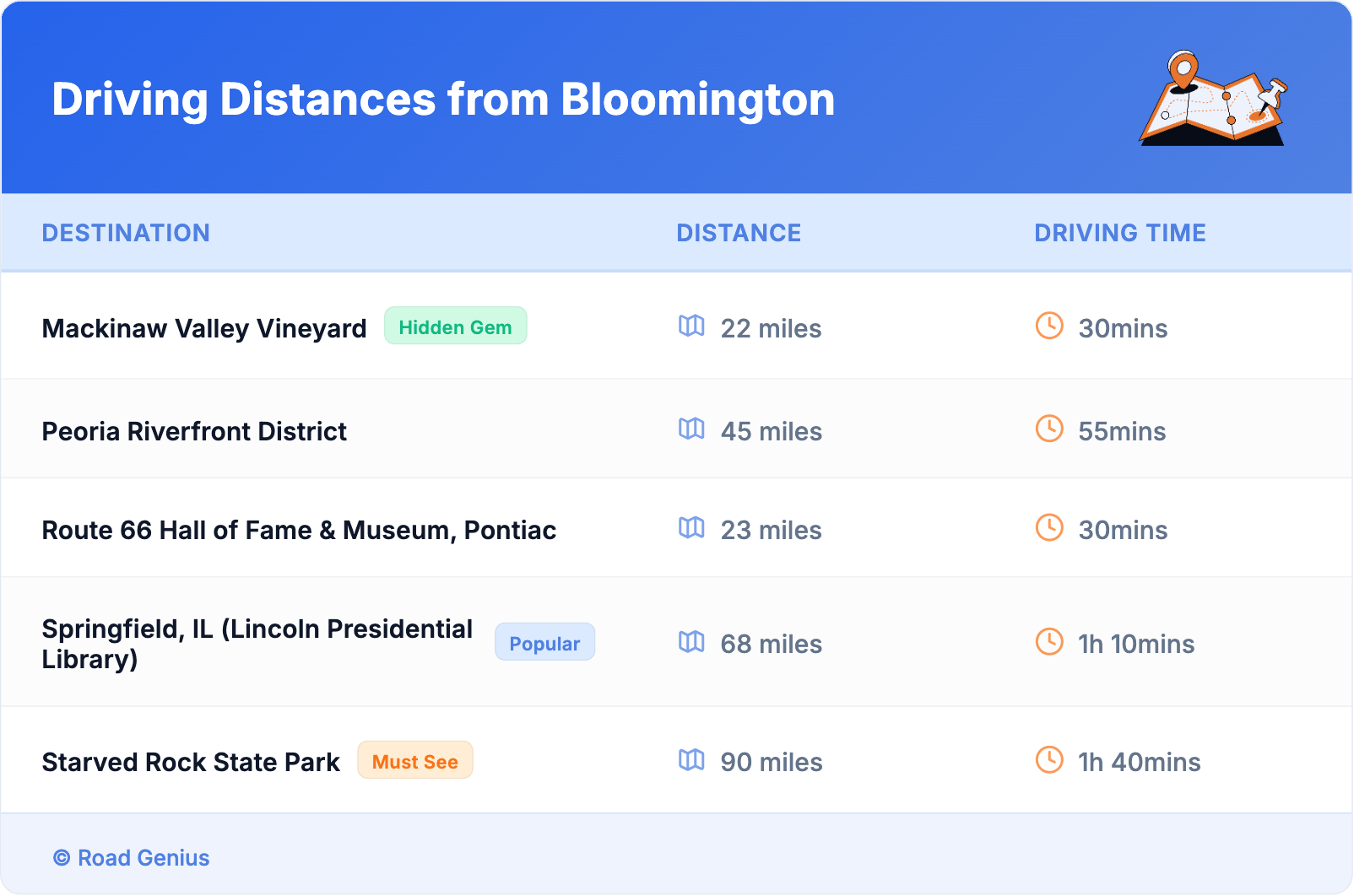Click the clock icon beside 55mins
Viewport: 1354px width, 896px height.
1049,429
